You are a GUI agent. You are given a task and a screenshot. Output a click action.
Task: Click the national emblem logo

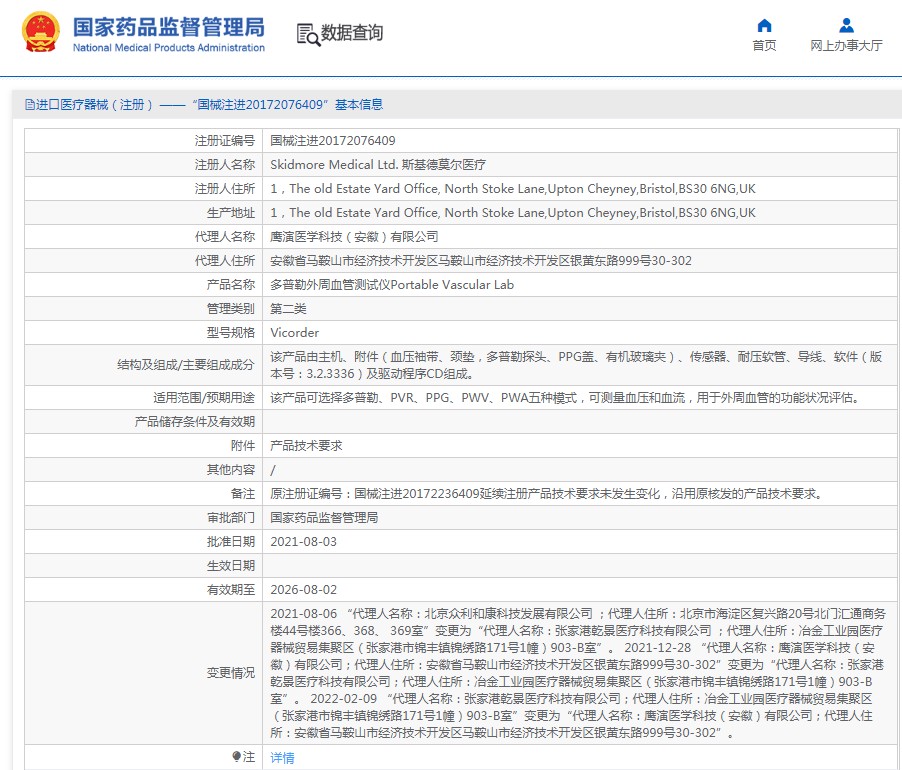(x=40, y=32)
